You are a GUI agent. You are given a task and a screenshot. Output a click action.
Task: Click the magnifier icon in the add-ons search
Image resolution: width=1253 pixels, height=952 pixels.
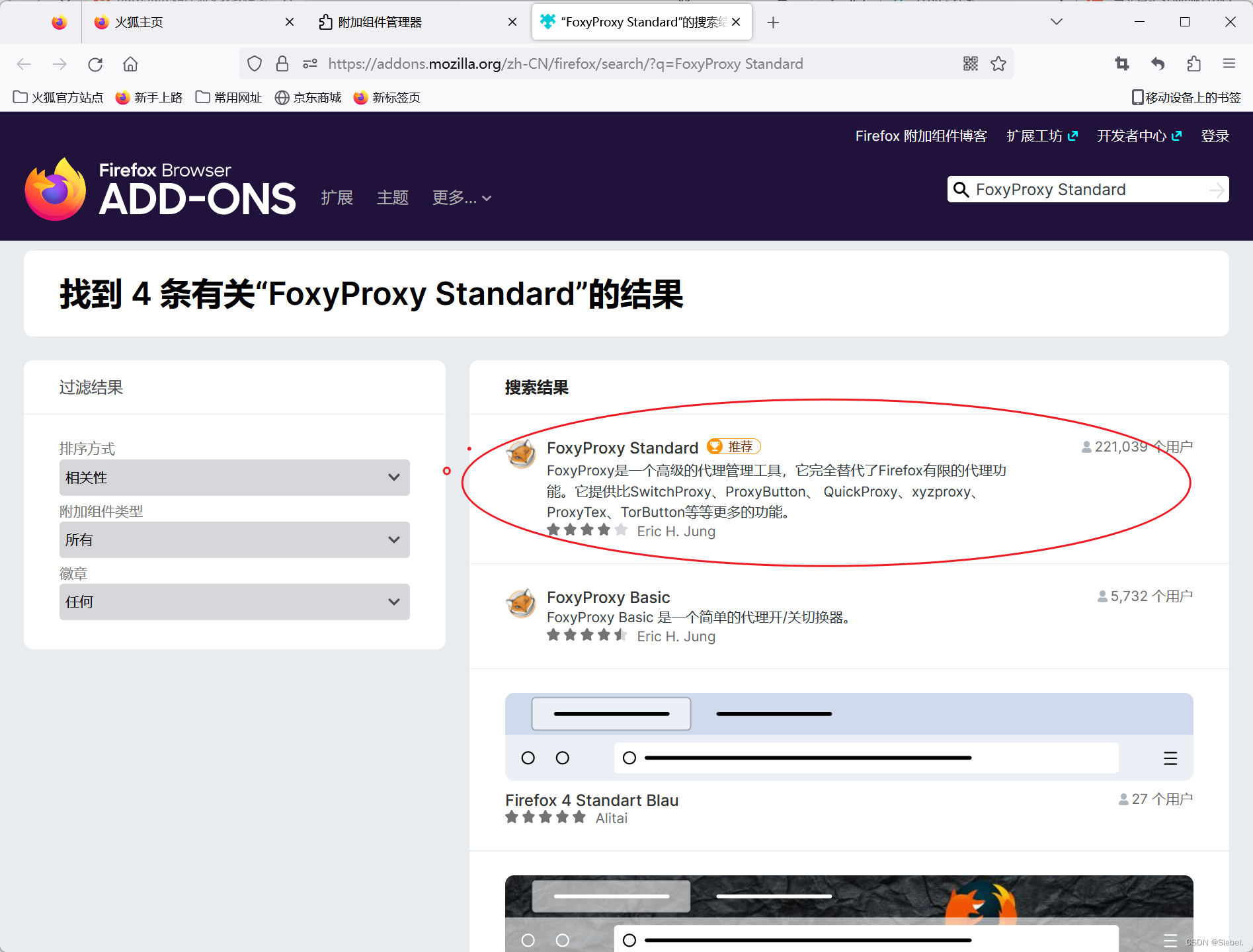pyautogui.click(x=961, y=190)
